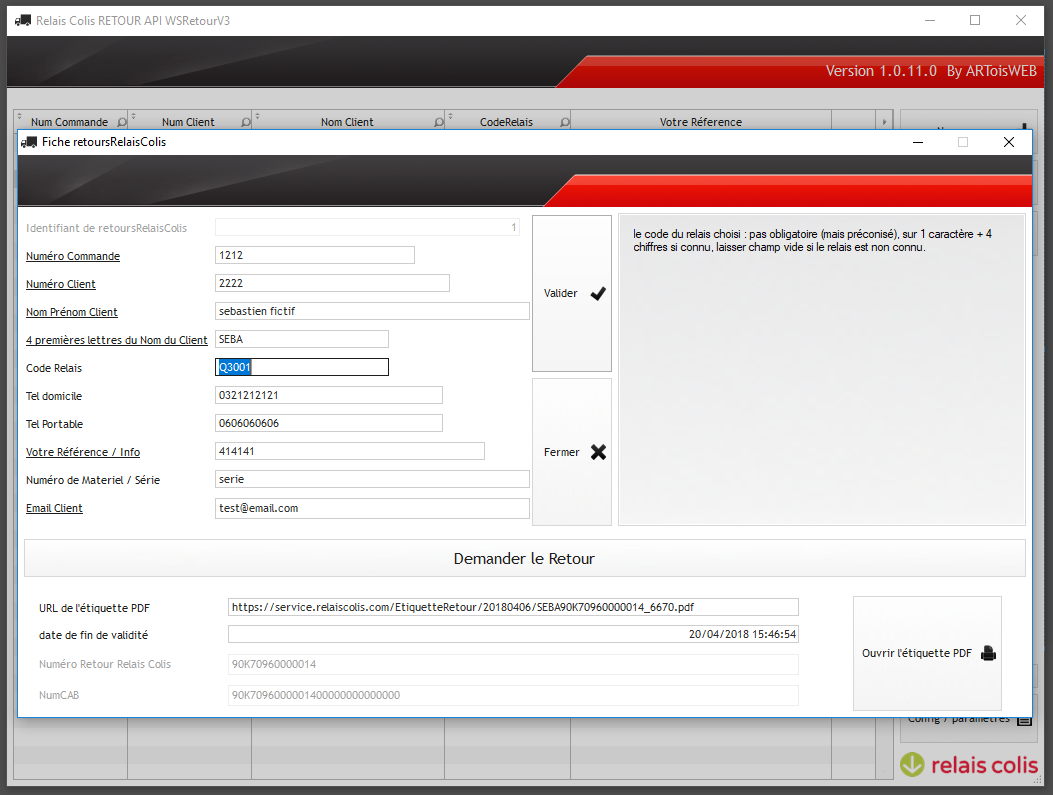Screen dimensions: 1053x795
Task: Click the search magnifier in CodeRelais column header
Action: [565, 122]
